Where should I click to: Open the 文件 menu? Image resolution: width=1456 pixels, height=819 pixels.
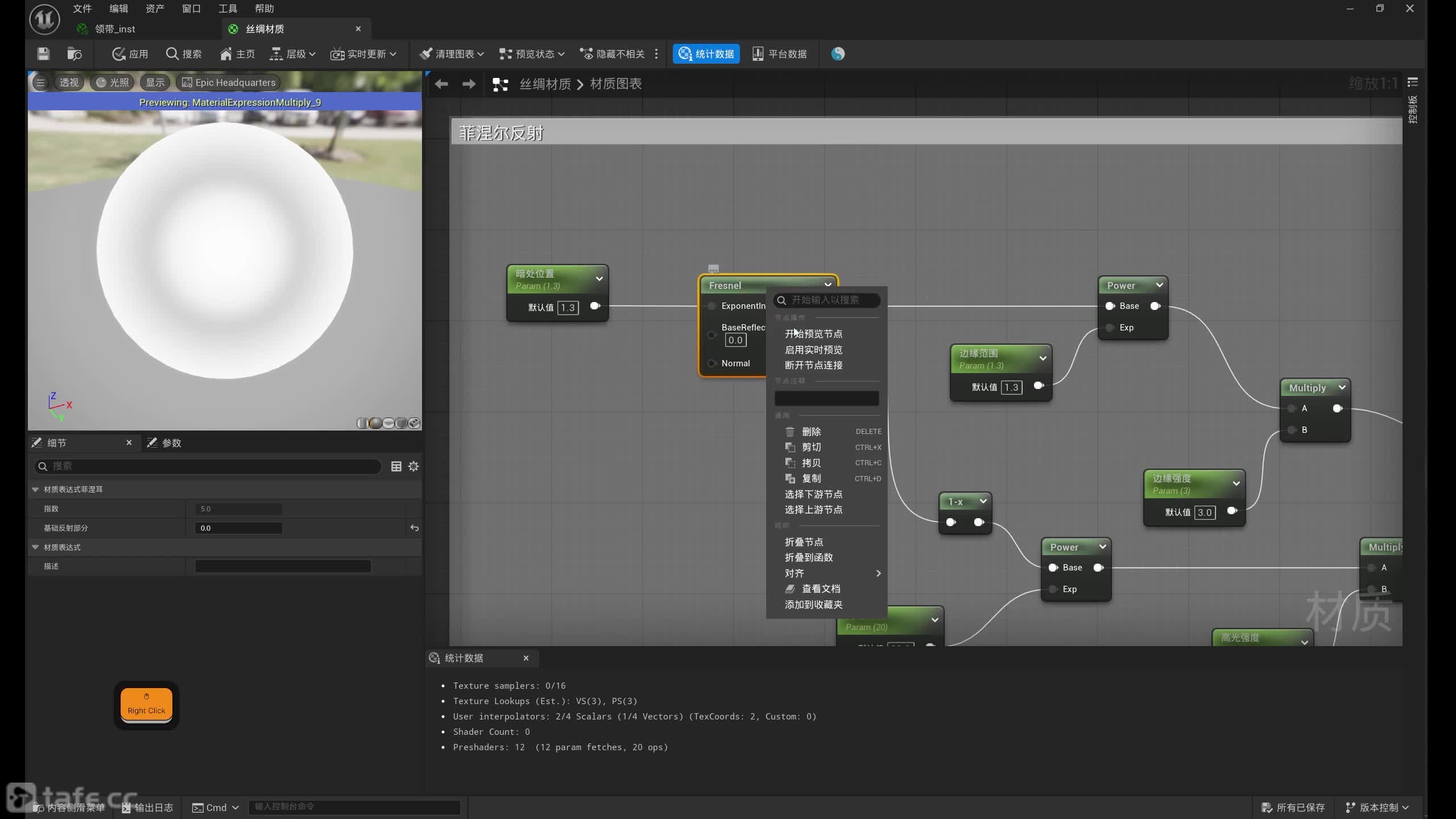(82, 9)
